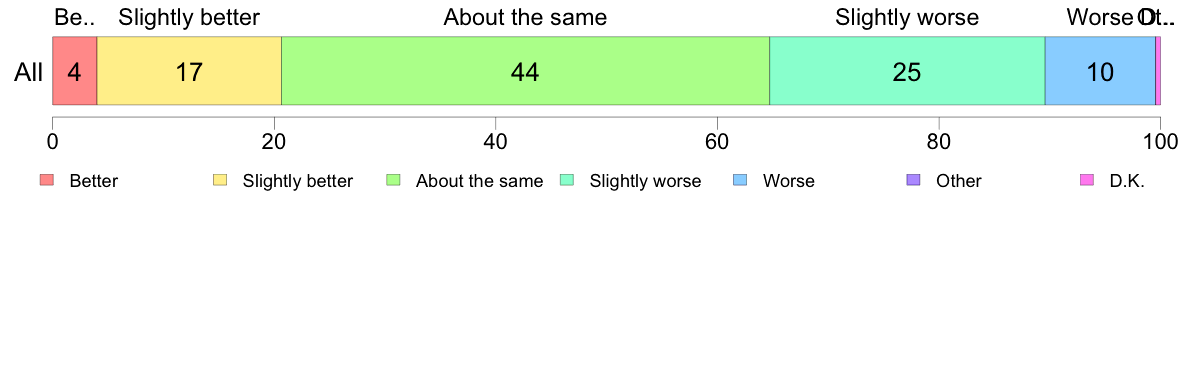
Task: Select the yellow bar segment labeled 17
Action: click(189, 70)
